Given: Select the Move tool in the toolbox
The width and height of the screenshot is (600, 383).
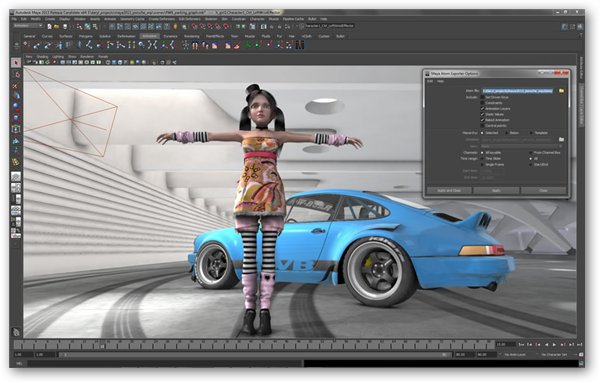Looking at the screenshot, I should point(16,96).
